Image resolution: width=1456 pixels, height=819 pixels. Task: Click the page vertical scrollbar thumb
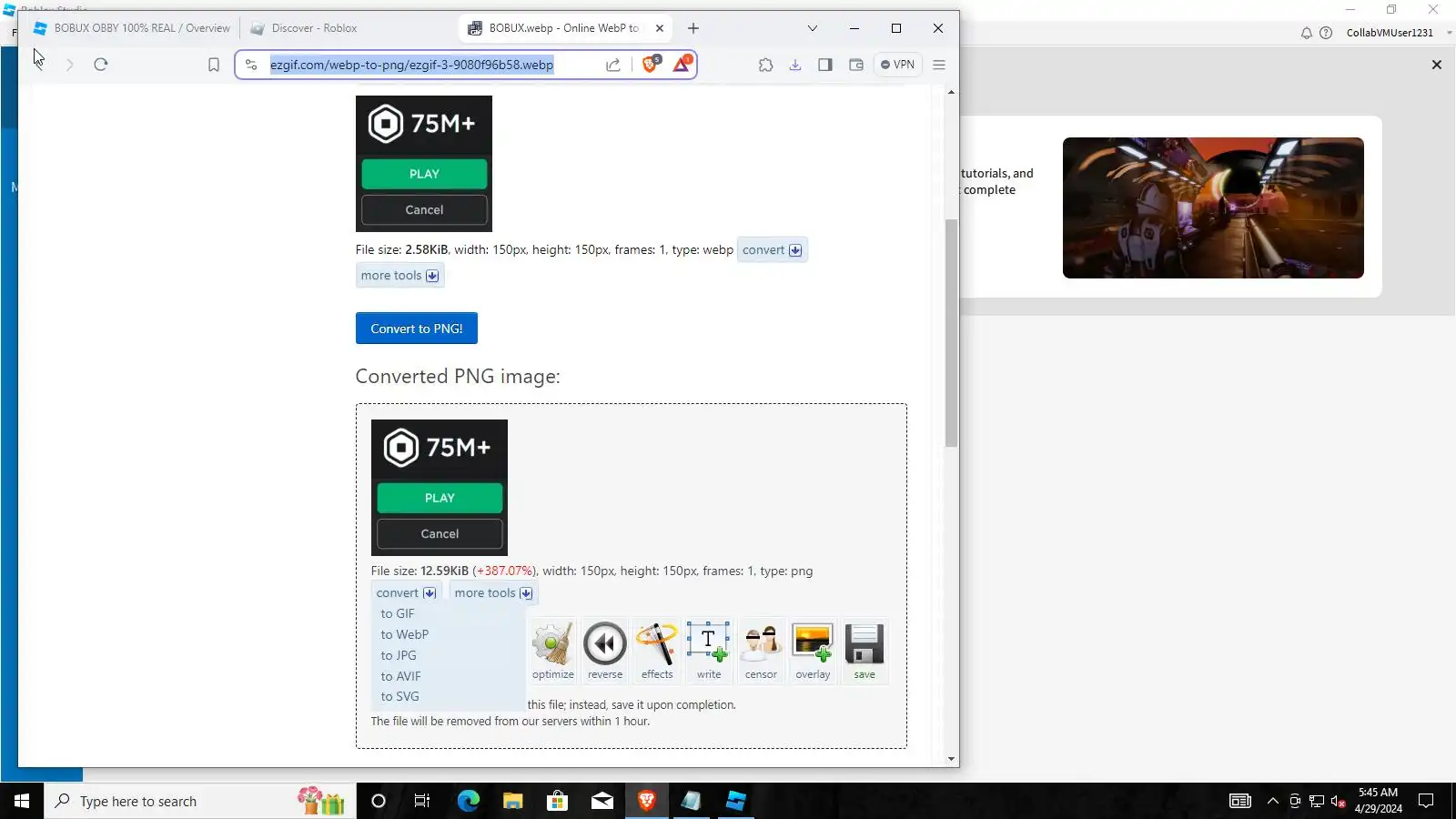951,333
